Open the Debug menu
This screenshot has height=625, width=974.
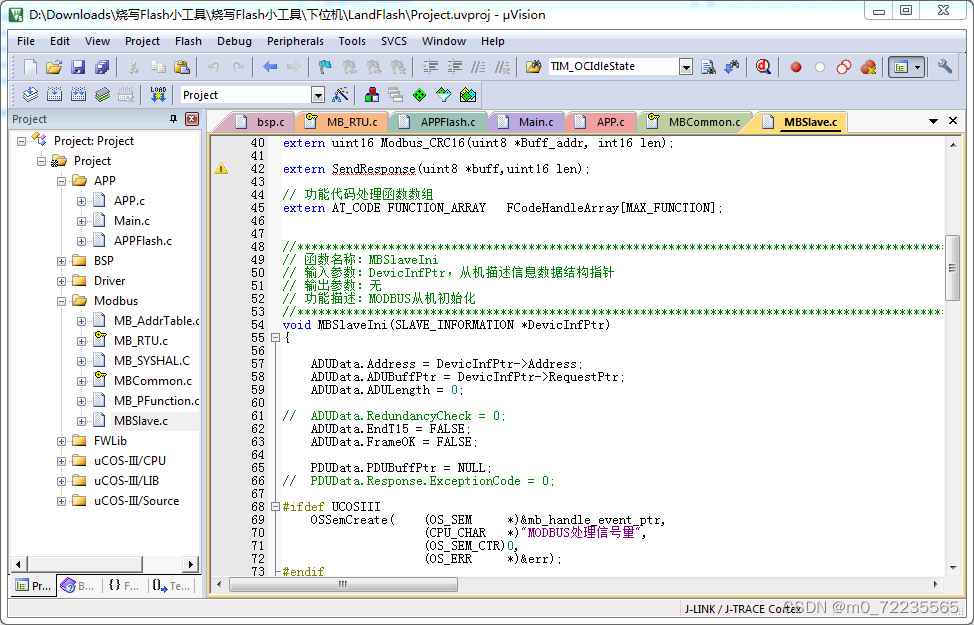pos(234,41)
